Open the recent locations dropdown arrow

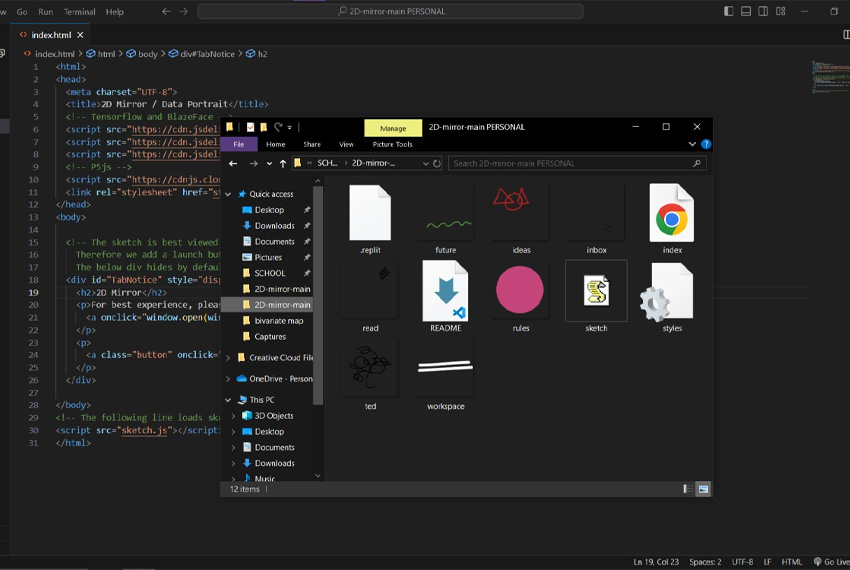click(x=267, y=163)
